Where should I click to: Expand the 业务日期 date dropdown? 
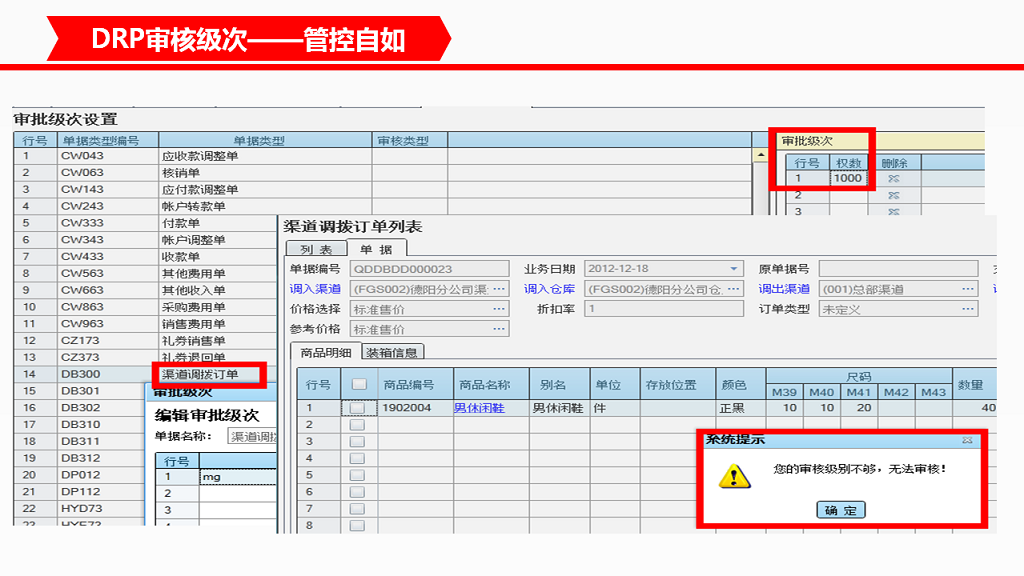click(x=734, y=269)
